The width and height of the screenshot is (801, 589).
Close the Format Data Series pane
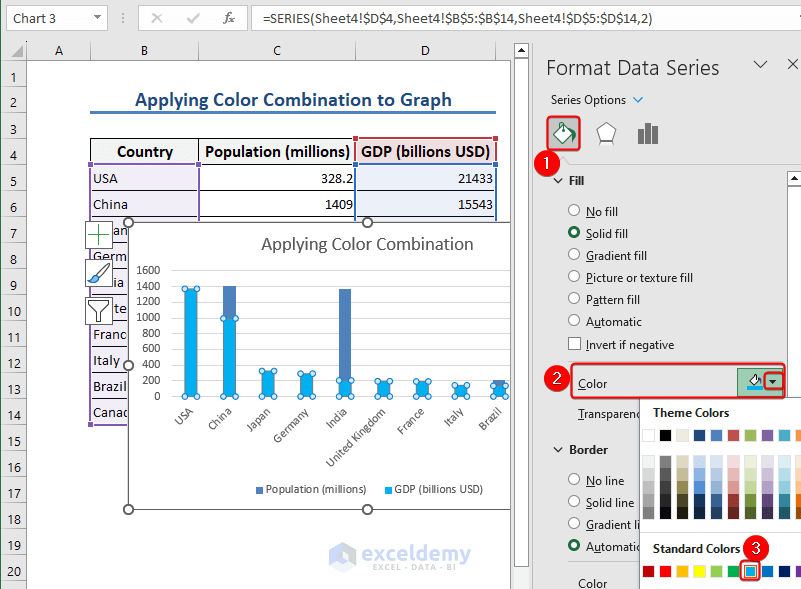point(792,63)
